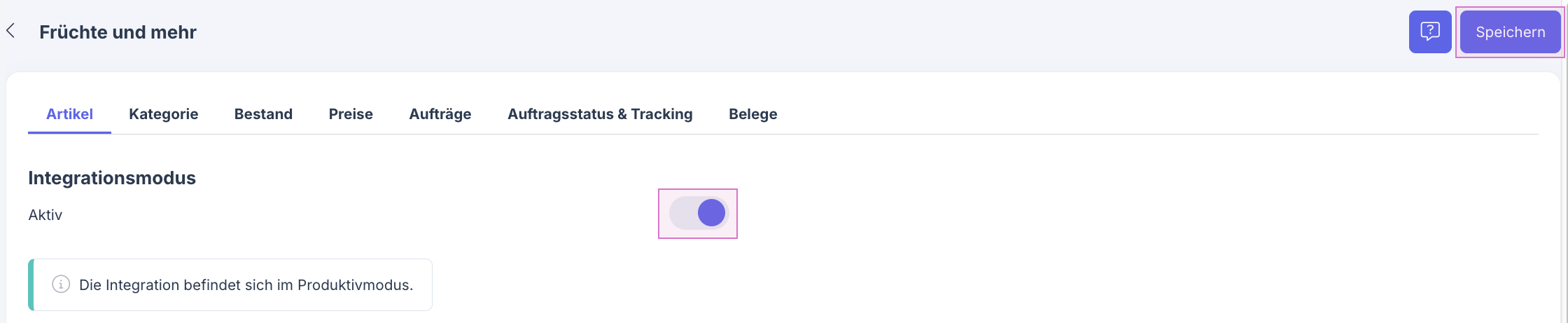Click the Speichern button
The width and height of the screenshot is (1568, 323).
tap(1510, 32)
